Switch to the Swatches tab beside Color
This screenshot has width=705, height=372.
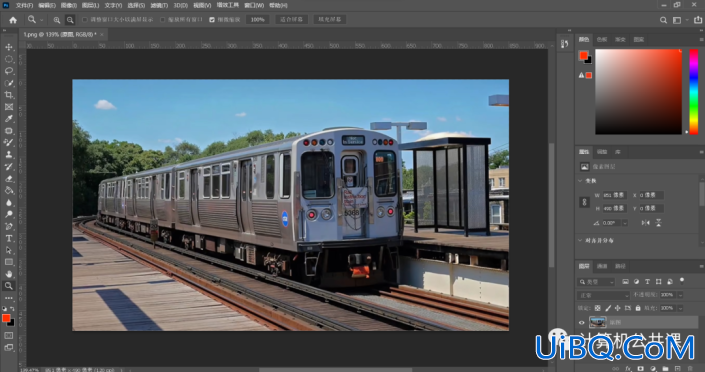[602, 40]
